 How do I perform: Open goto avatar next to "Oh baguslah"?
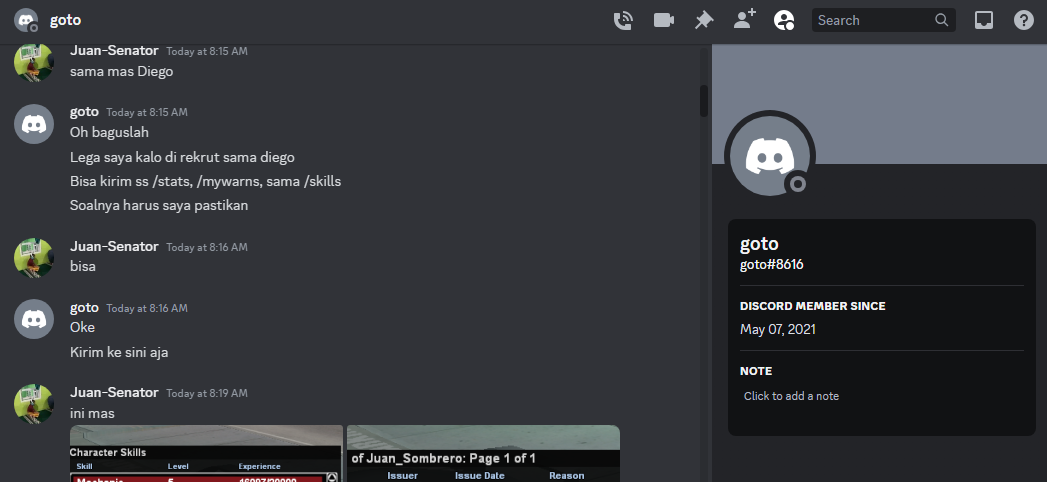point(34,124)
